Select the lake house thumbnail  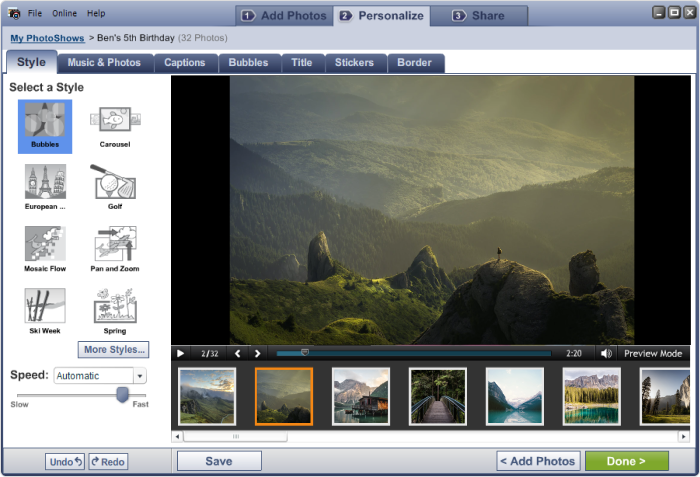click(361, 396)
